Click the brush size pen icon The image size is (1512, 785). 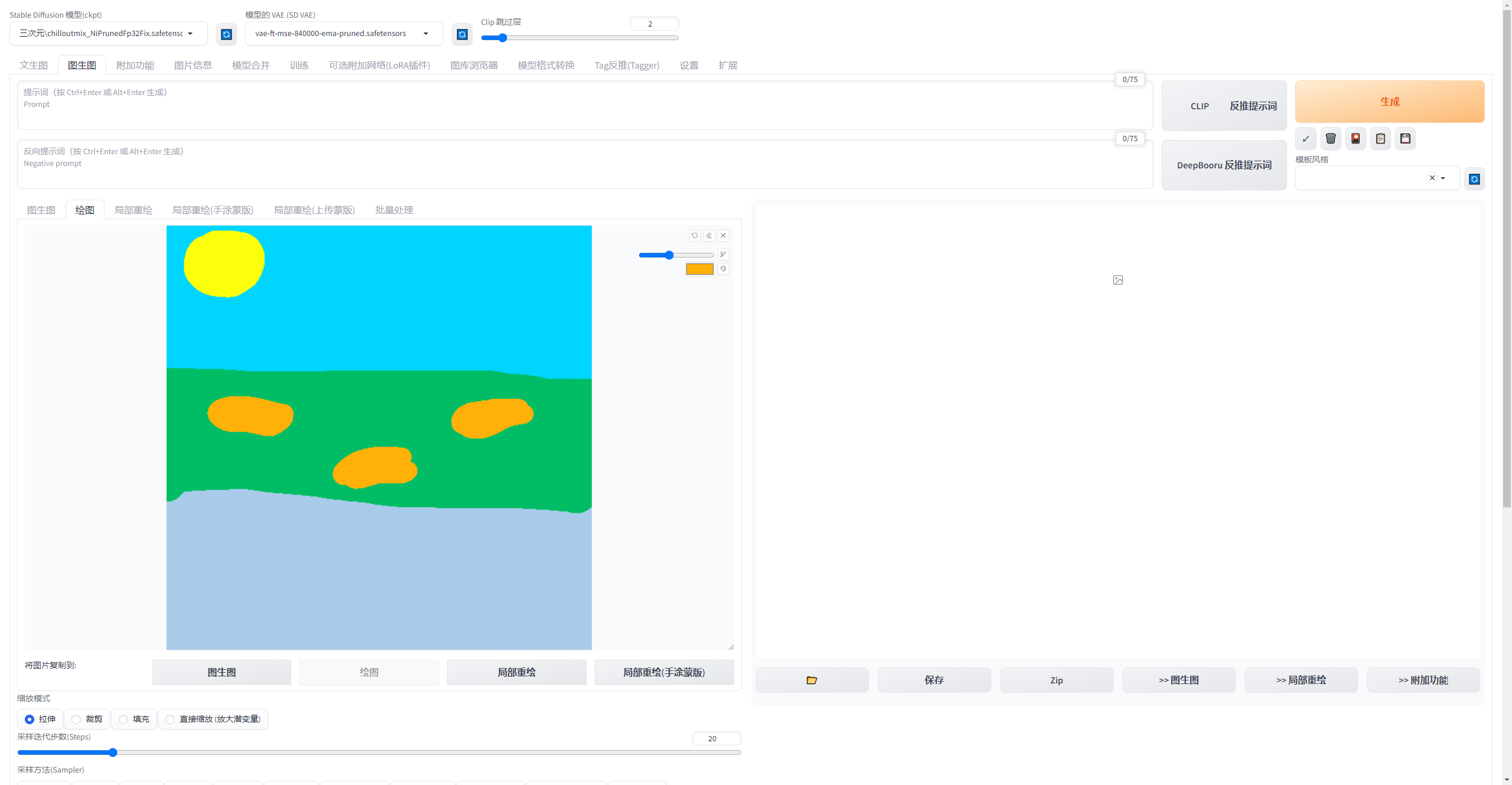point(723,255)
